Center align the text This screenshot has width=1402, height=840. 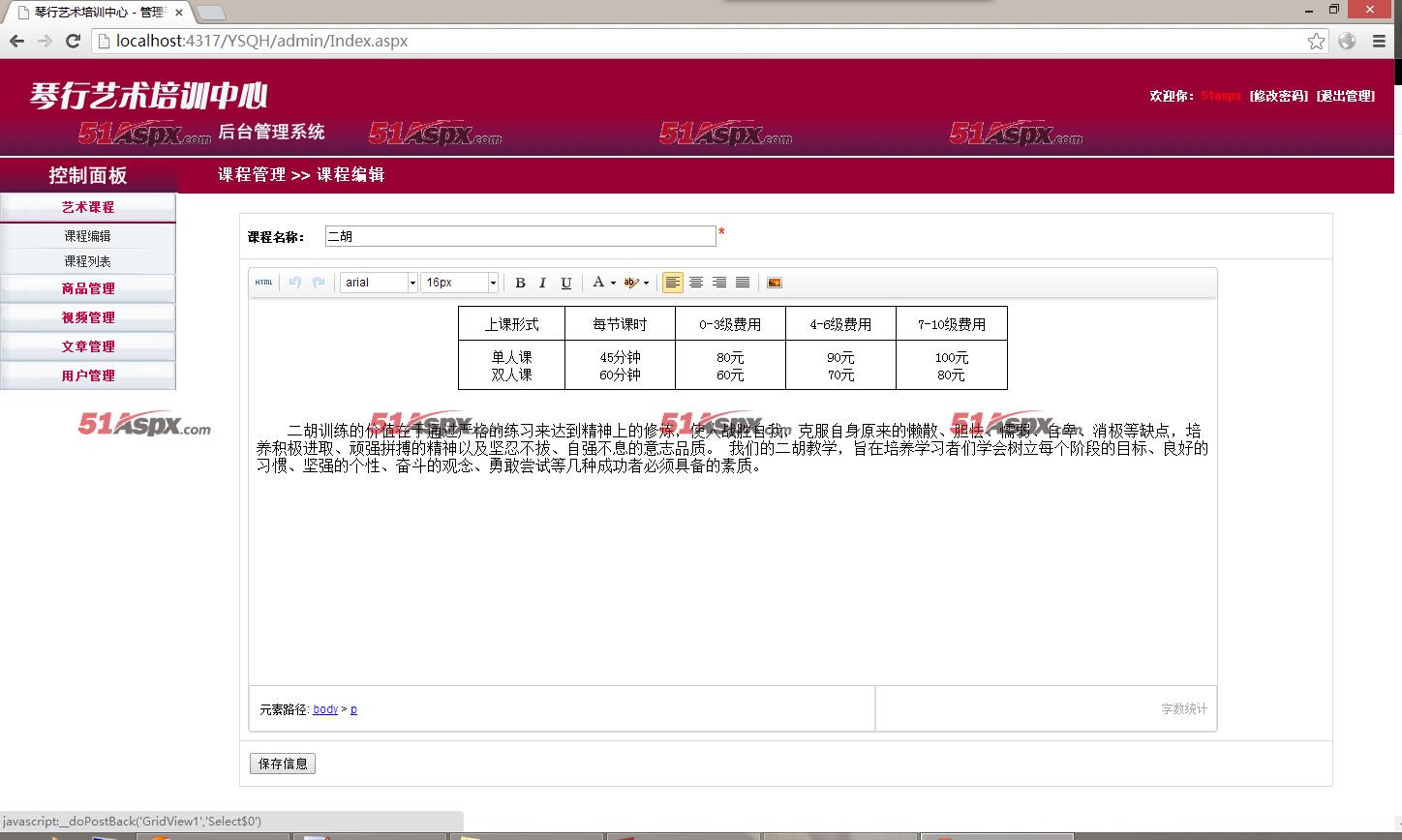pos(696,283)
